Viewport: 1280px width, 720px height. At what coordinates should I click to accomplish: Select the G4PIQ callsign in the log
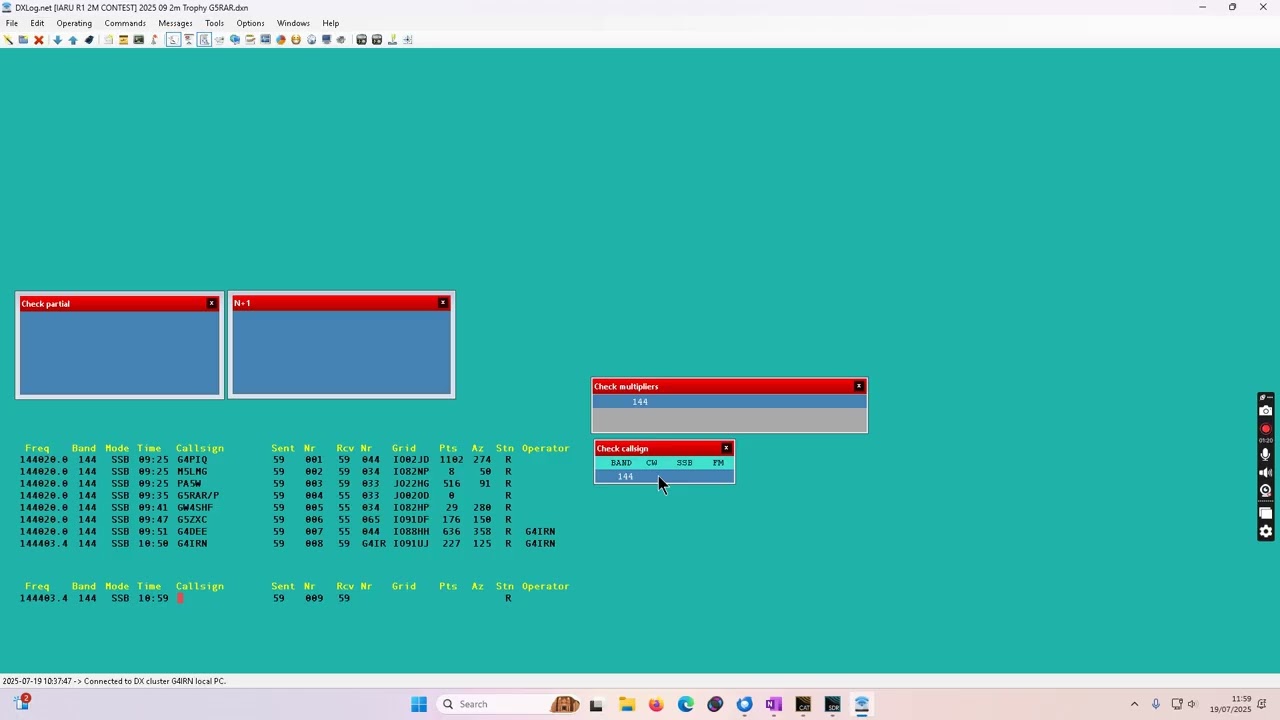(192, 460)
